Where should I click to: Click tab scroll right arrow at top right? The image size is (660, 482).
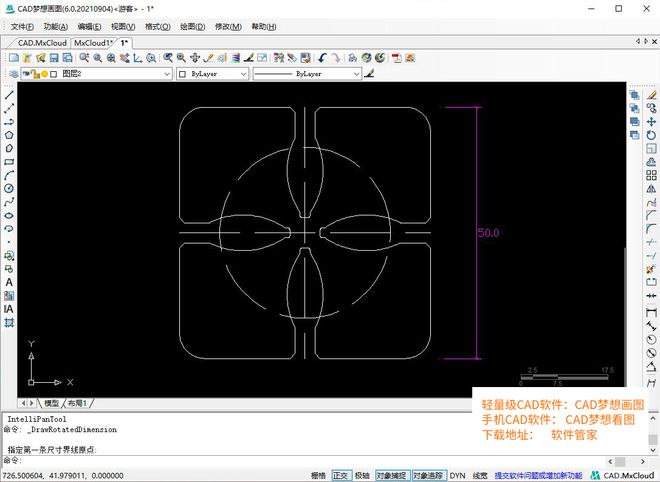tap(647, 41)
